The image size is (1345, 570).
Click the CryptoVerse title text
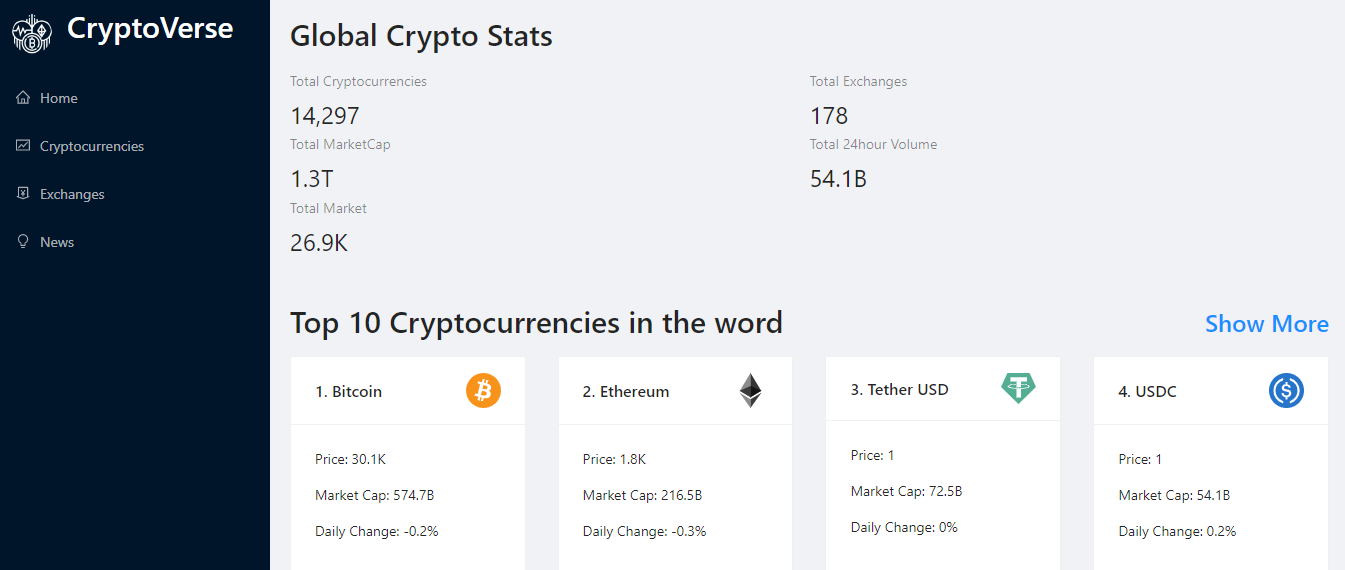[150, 29]
